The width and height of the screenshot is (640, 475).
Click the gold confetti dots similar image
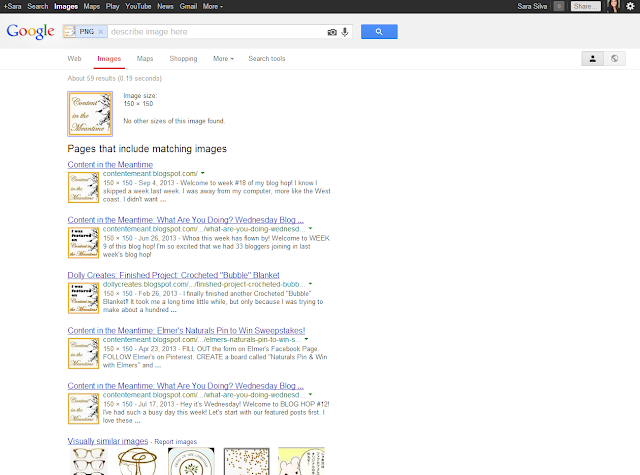coord(247,461)
